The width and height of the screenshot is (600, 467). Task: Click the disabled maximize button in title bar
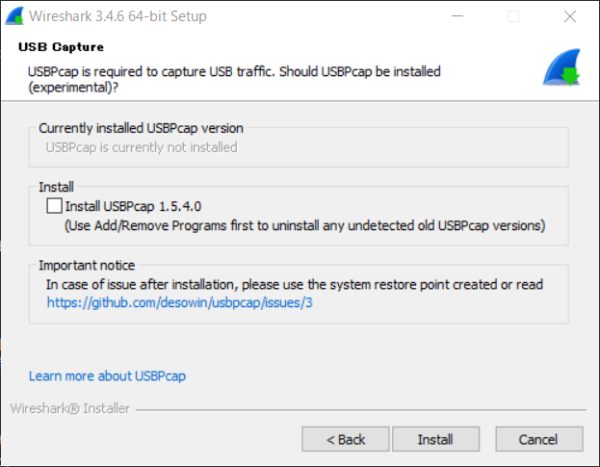point(513,16)
